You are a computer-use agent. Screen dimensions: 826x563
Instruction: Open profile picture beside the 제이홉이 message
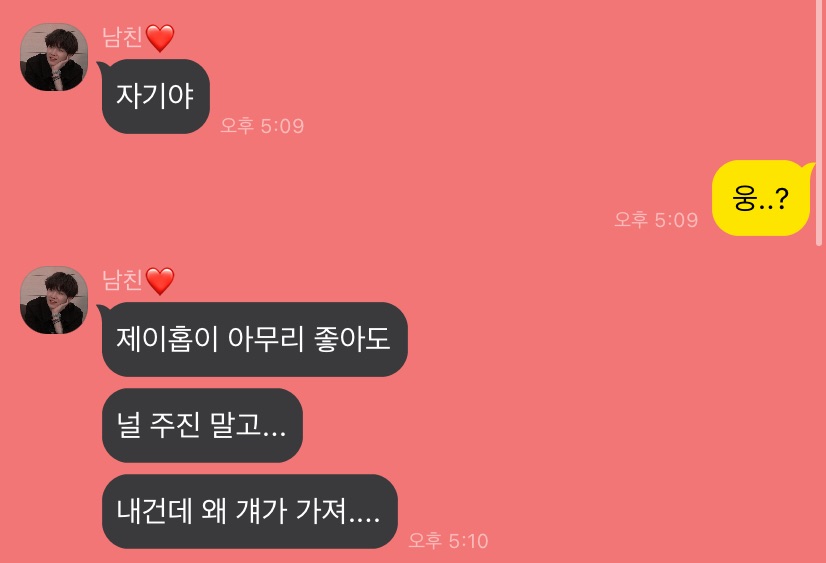coord(54,300)
